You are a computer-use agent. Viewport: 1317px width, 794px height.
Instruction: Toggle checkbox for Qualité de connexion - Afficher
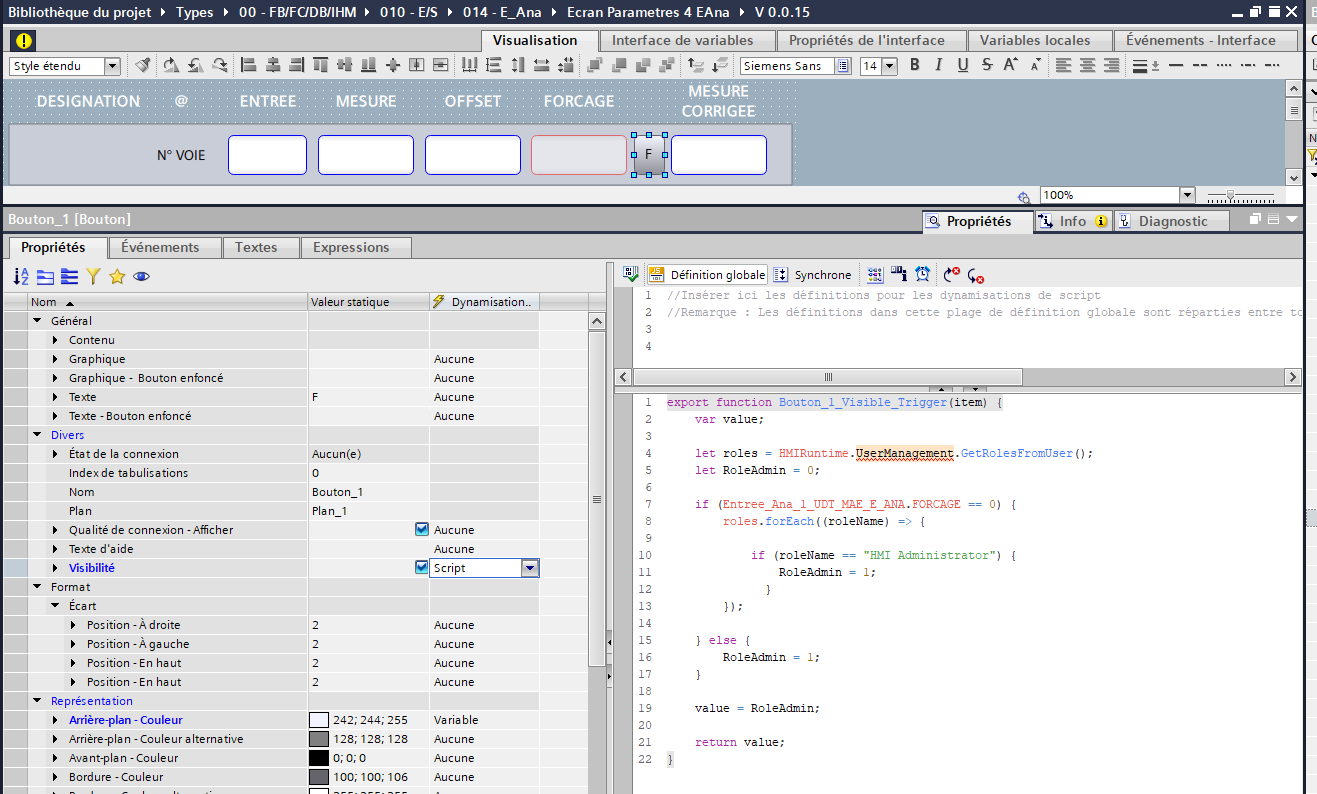pyautogui.click(x=421, y=530)
